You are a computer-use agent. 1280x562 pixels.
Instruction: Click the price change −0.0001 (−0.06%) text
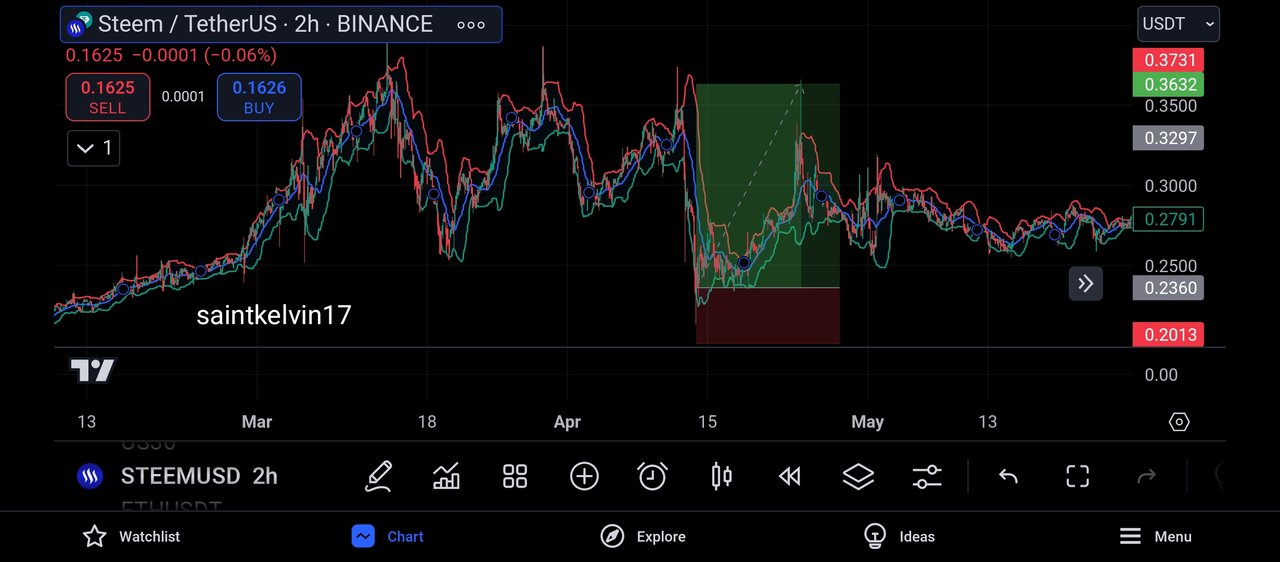(205, 55)
